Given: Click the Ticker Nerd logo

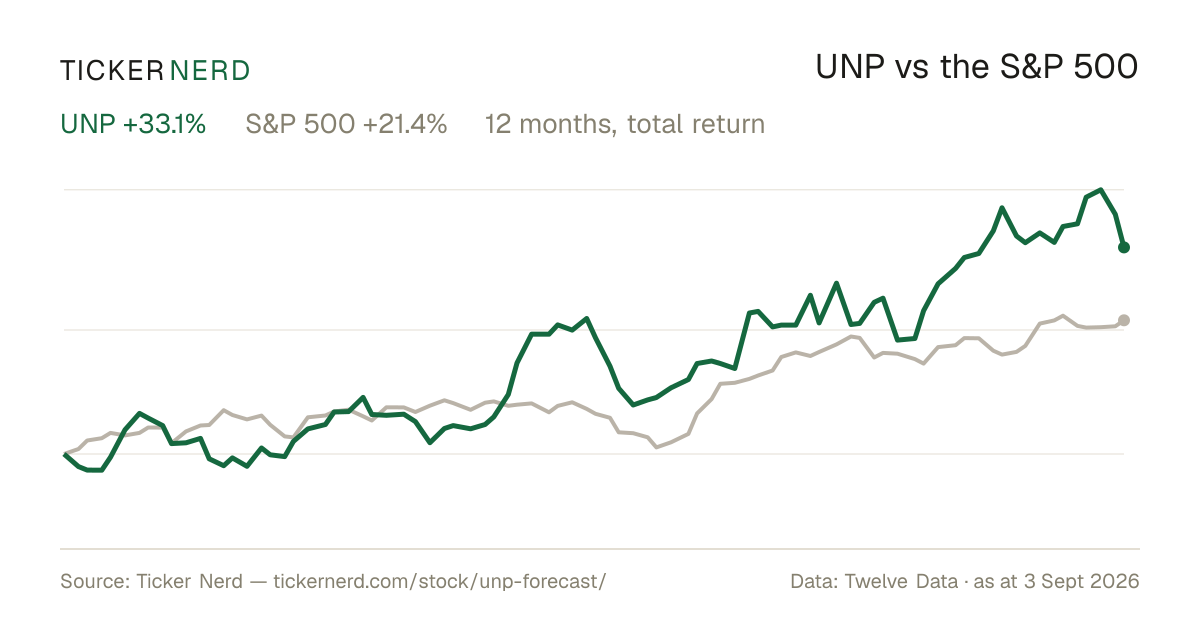Looking at the screenshot, I should click(x=155, y=70).
